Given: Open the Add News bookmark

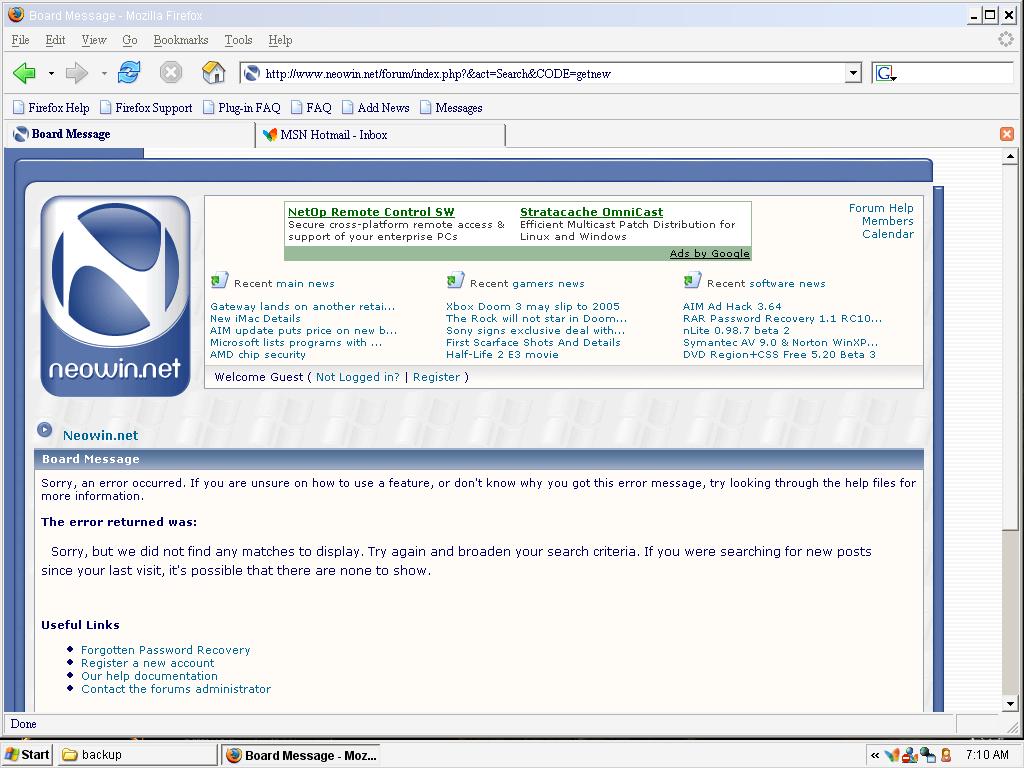Looking at the screenshot, I should point(376,108).
